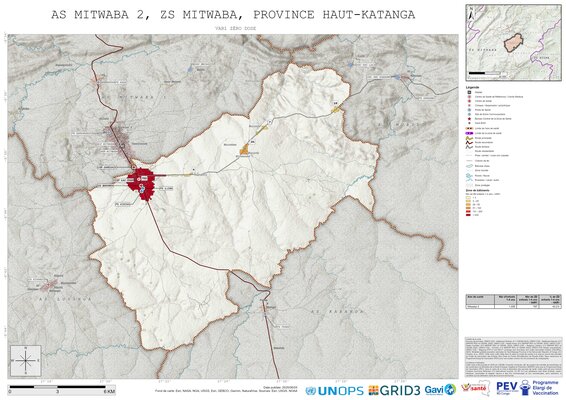Image resolution: width=566 pixels, height=400 pixels.
Task: Click the 'Légende' heading
Action: pyautogui.click(x=473, y=87)
